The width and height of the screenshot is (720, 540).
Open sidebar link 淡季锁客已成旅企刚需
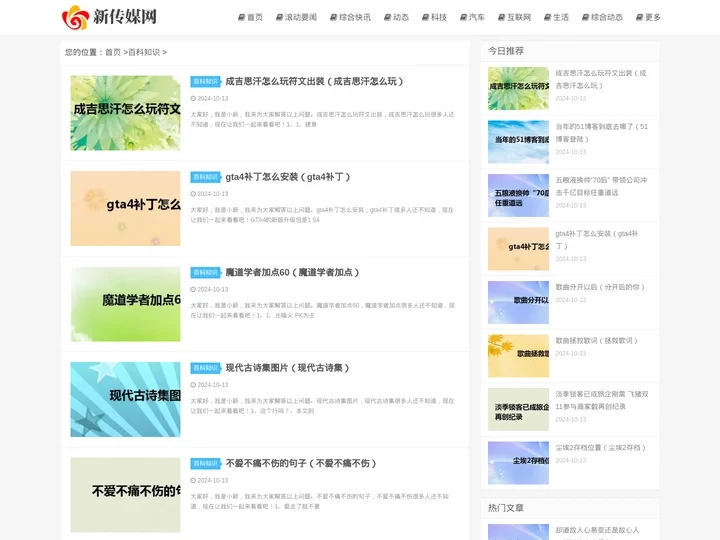(602, 400)
